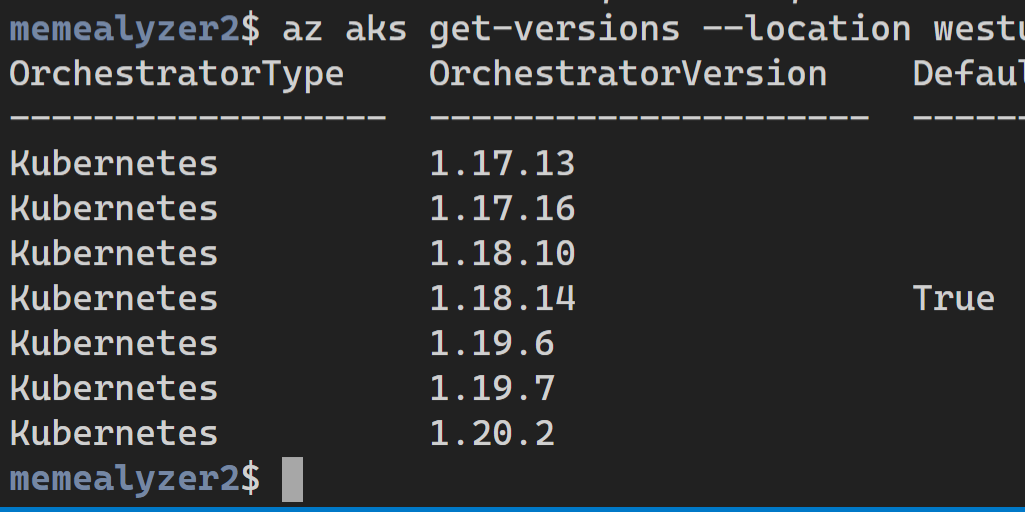Select the default version 1.18.14

click(x=502, y=299)
